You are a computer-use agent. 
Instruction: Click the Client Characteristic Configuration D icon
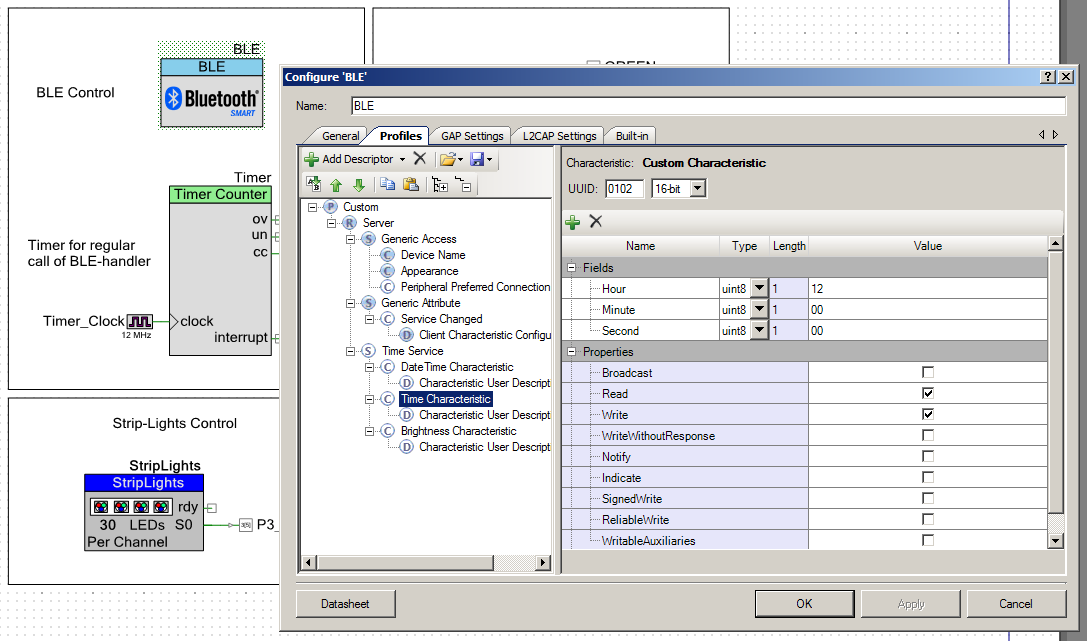407,335
